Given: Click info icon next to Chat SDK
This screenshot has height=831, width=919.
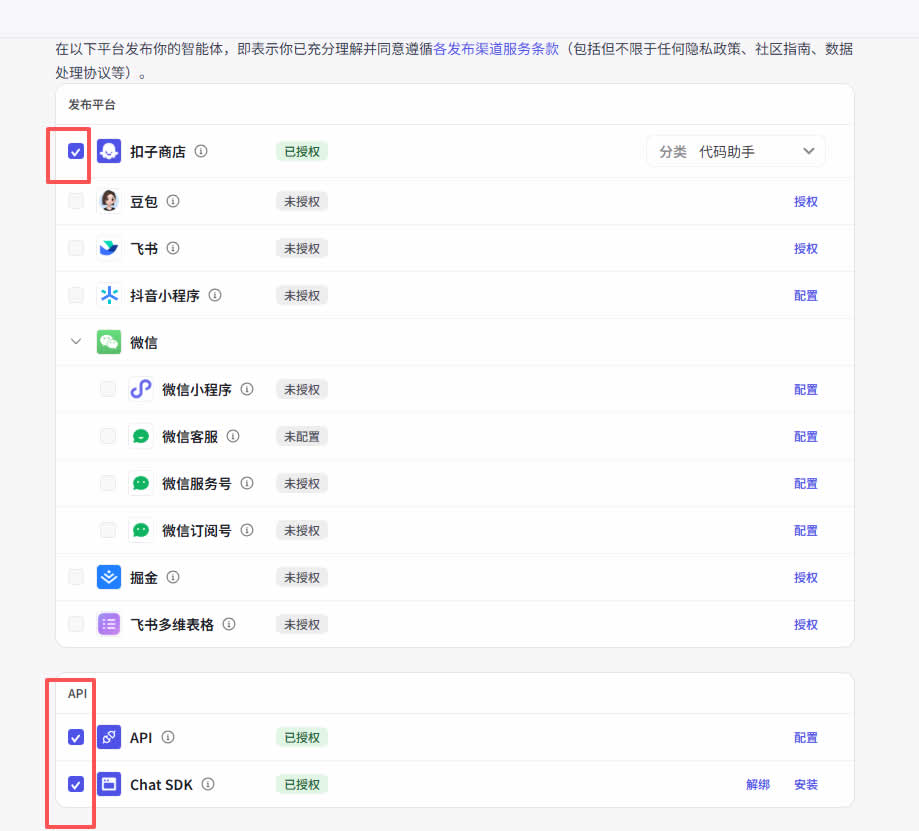Looking at the screenshot, I should 208,785.
